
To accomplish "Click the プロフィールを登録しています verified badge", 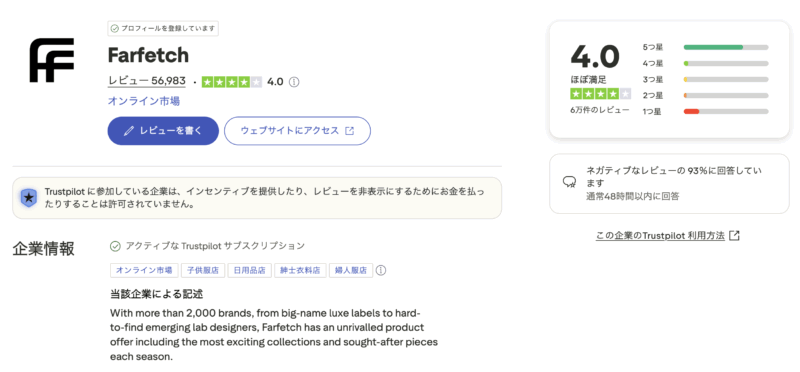I will 163,29.
